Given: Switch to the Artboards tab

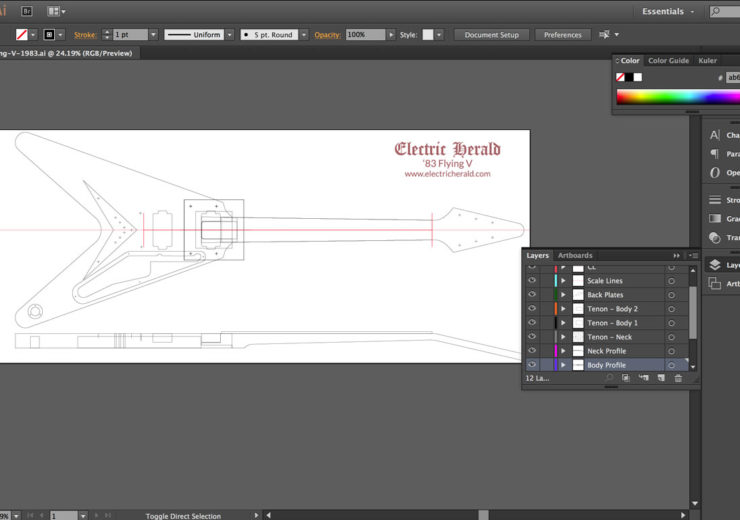Looking at the screenshot, I should click(575, 255).
